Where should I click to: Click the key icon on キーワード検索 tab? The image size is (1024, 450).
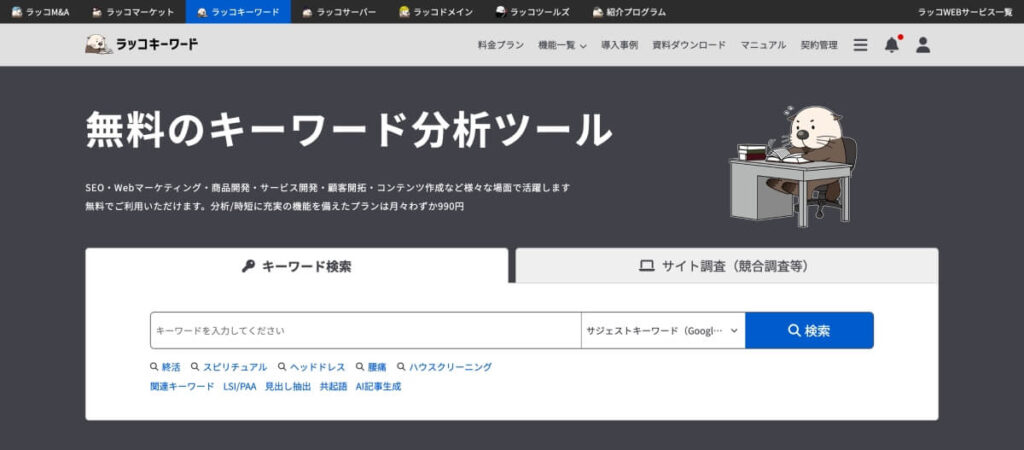248,266
